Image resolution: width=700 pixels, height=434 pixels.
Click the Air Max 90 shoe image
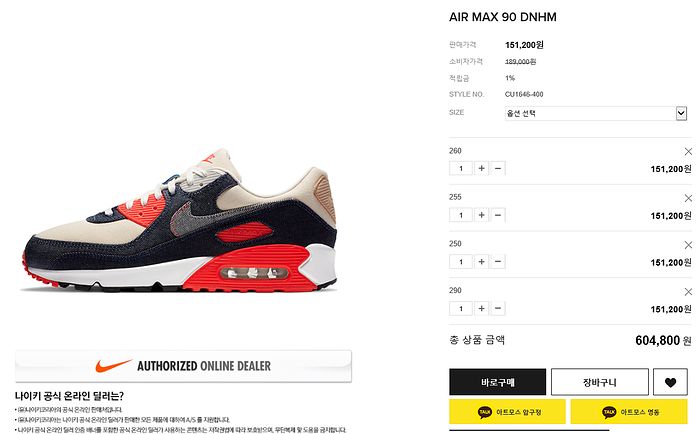[x=179, y=221]
